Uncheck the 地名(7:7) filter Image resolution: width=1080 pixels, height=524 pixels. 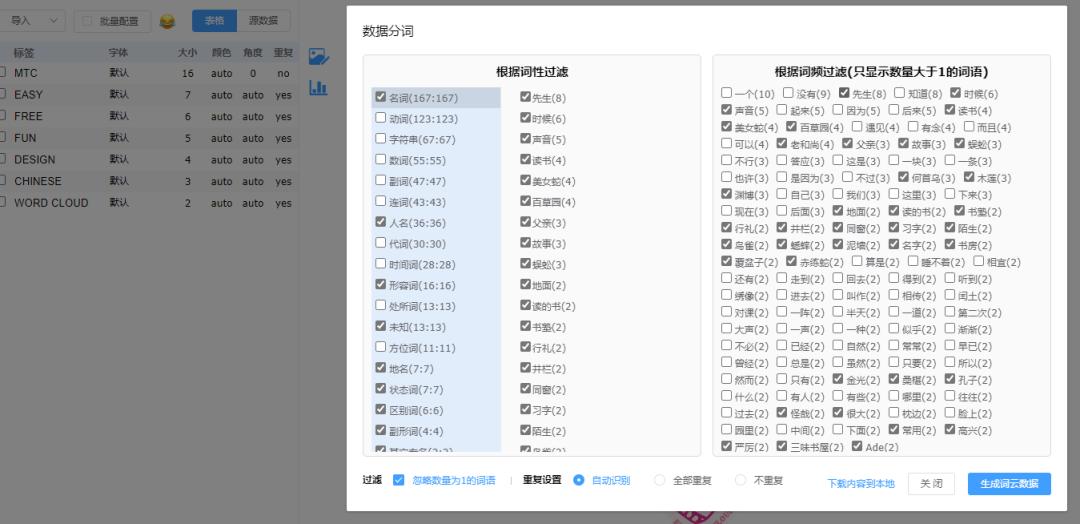coord(380,368)
